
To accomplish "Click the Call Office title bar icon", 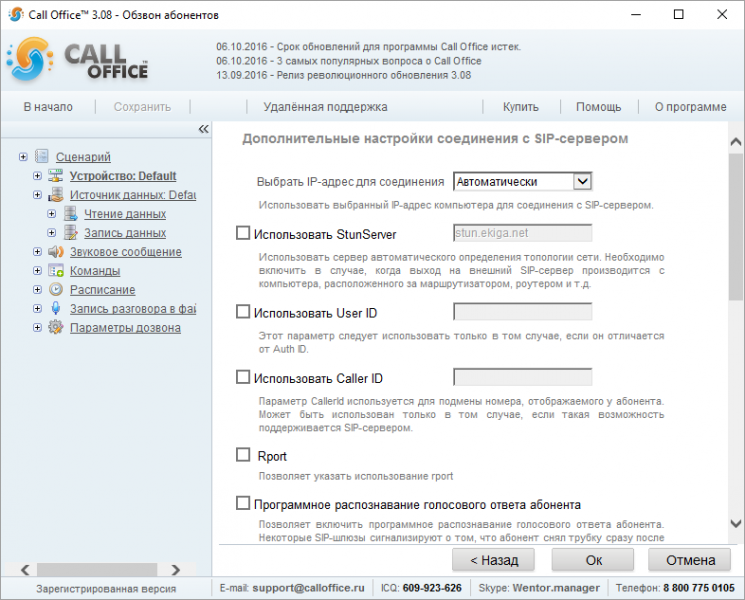I will pos(16,15).
